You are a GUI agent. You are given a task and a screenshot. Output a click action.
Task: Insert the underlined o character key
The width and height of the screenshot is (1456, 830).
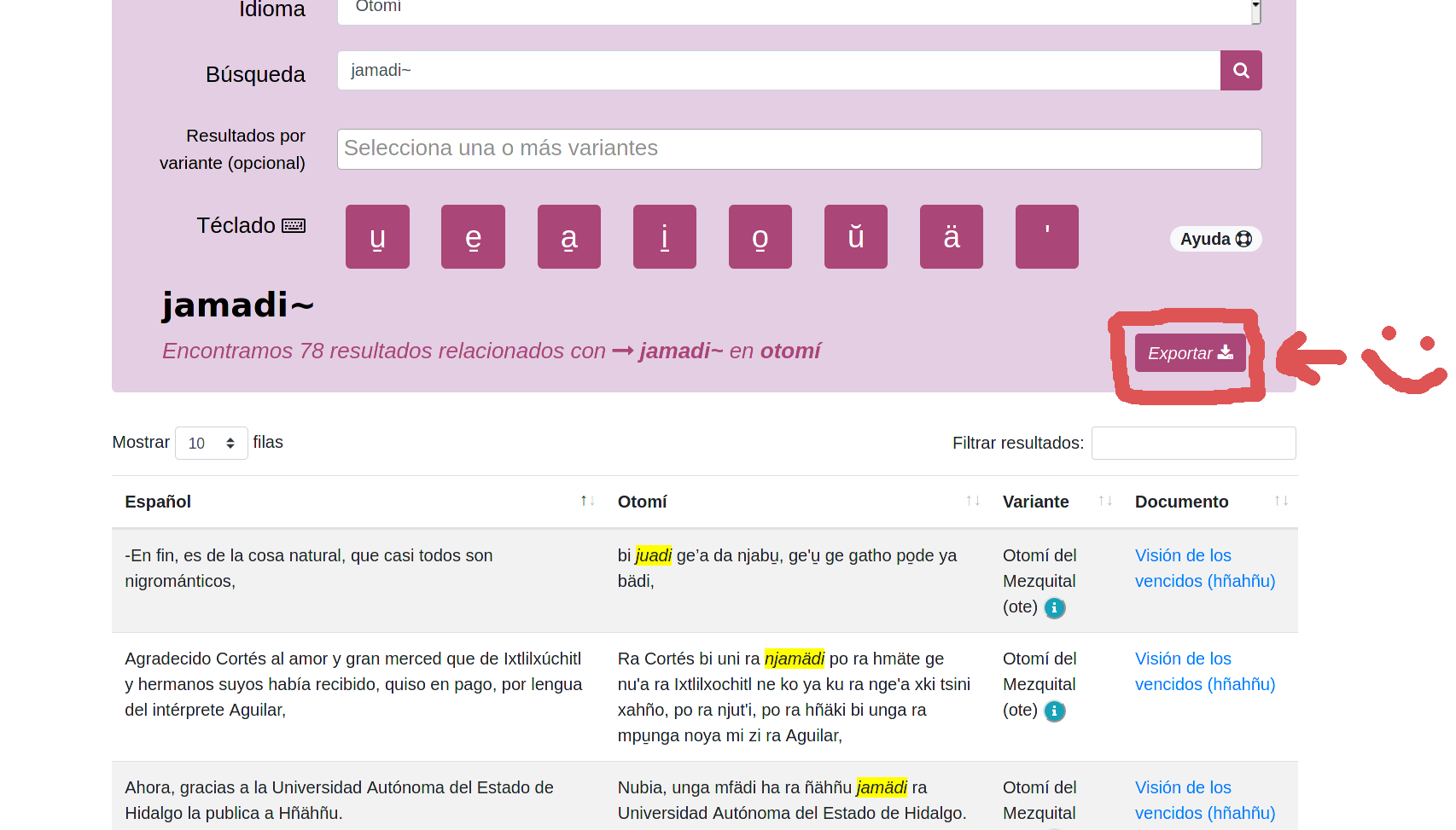coord(760,237)
